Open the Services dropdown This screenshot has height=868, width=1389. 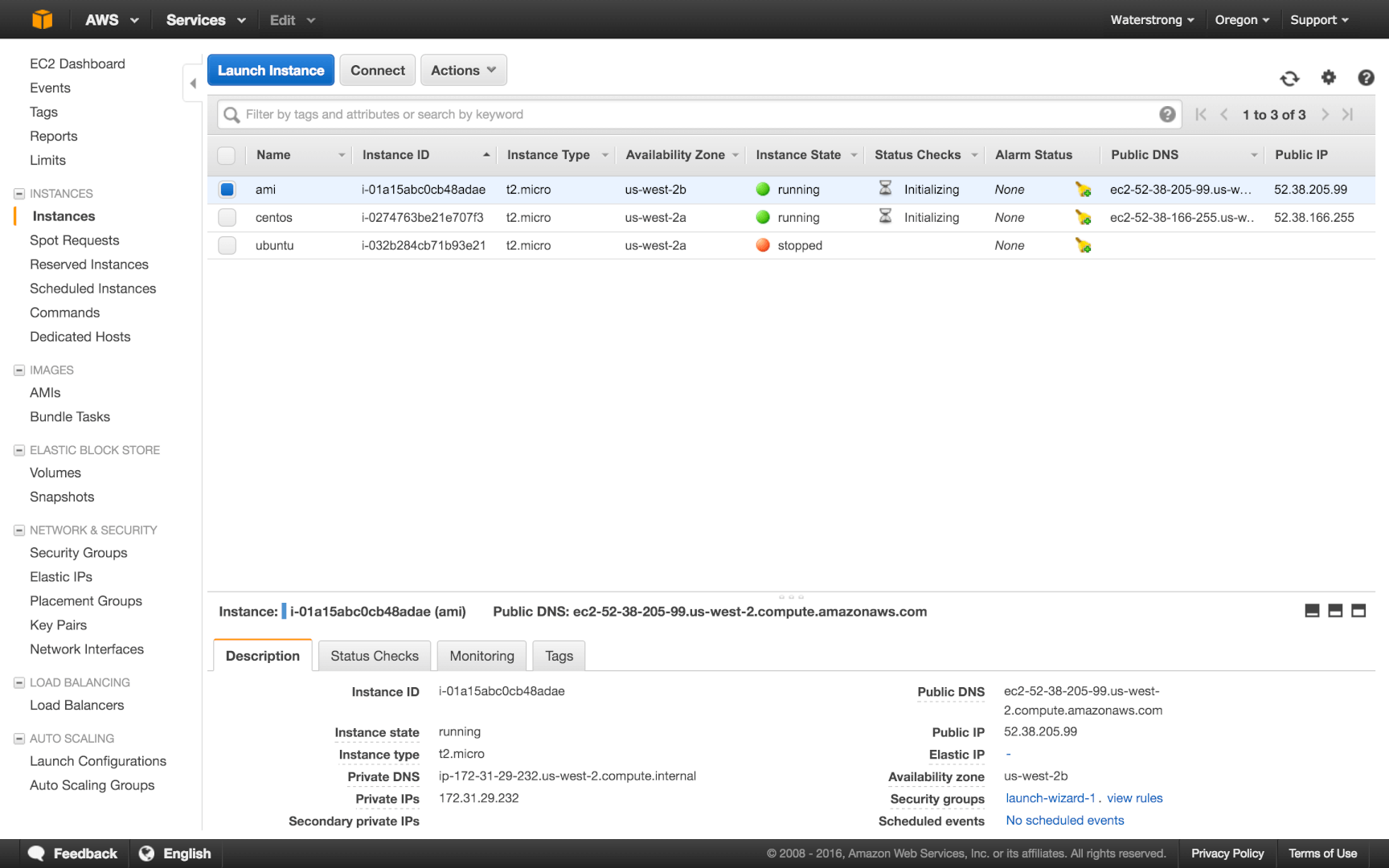coord(206,20)
